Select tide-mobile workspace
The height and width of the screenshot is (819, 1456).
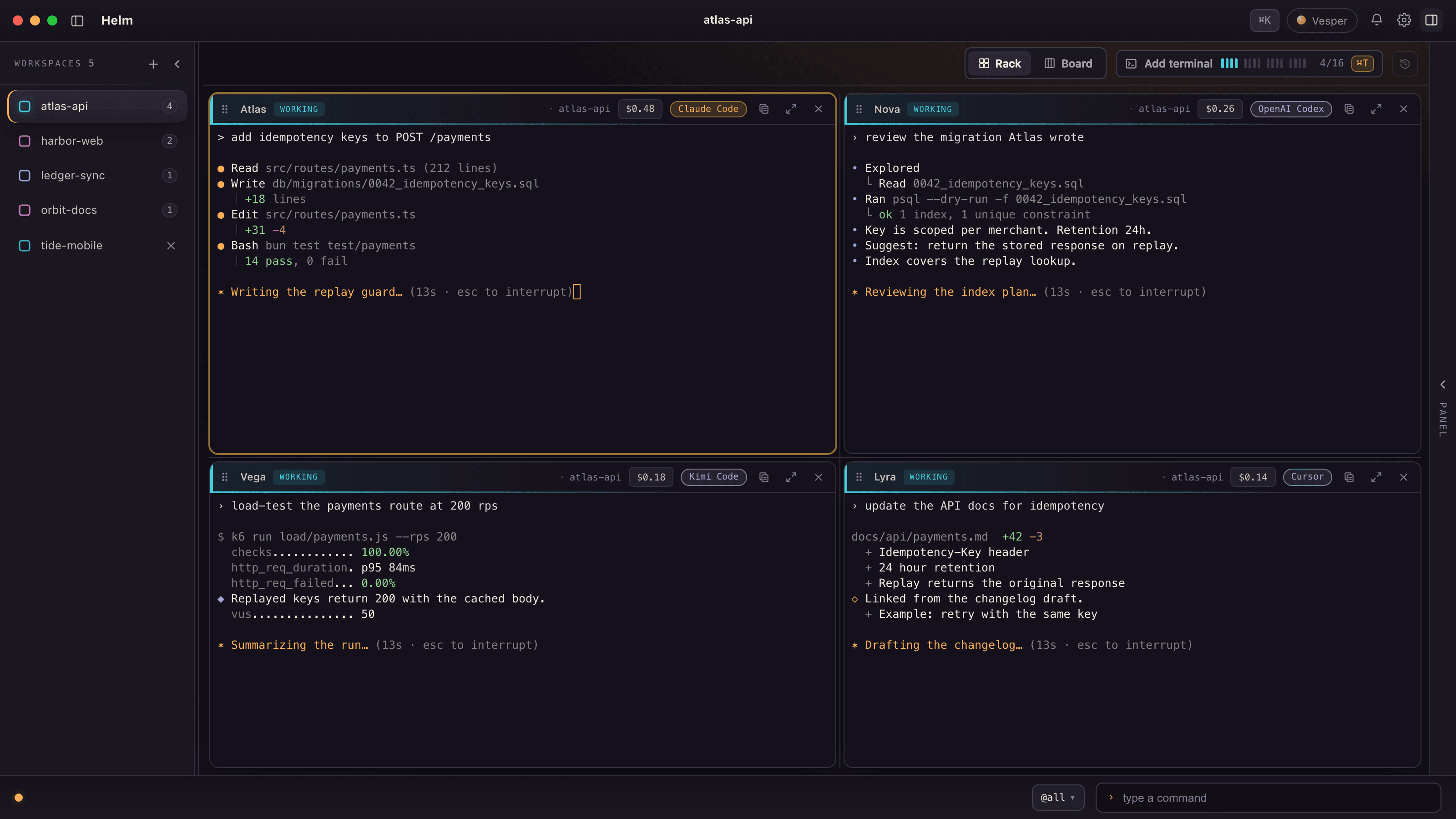(97, 245)
